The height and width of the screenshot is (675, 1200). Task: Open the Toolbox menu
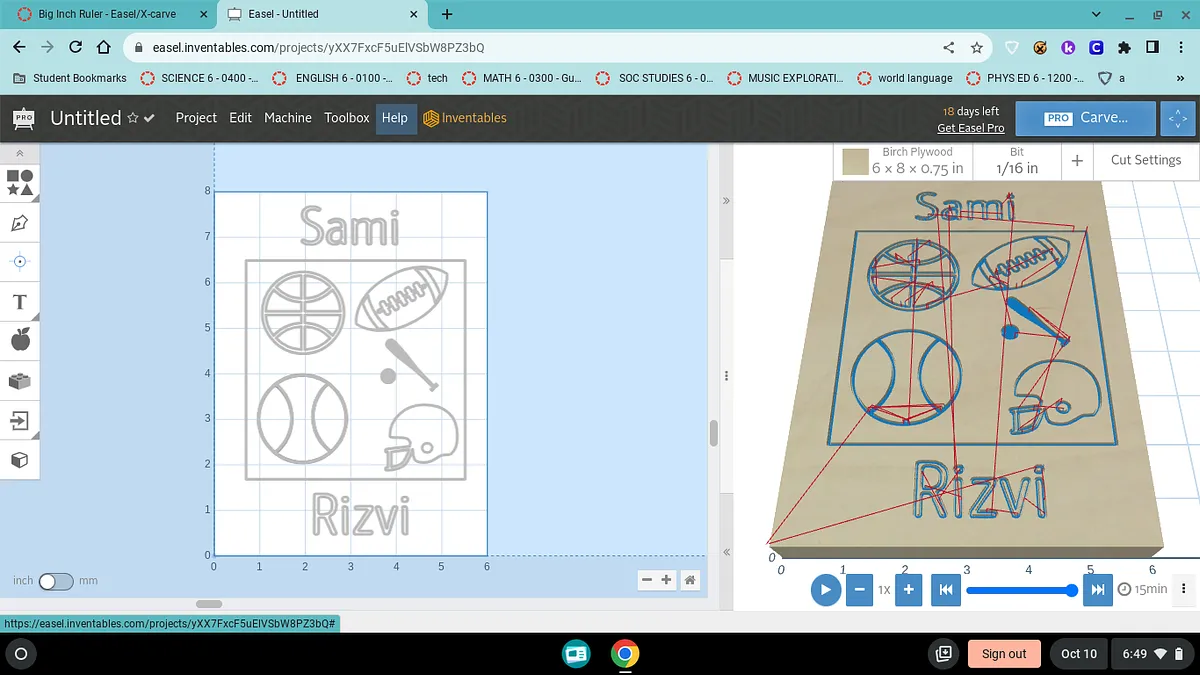pyautogui.click(x=347, y=117)
